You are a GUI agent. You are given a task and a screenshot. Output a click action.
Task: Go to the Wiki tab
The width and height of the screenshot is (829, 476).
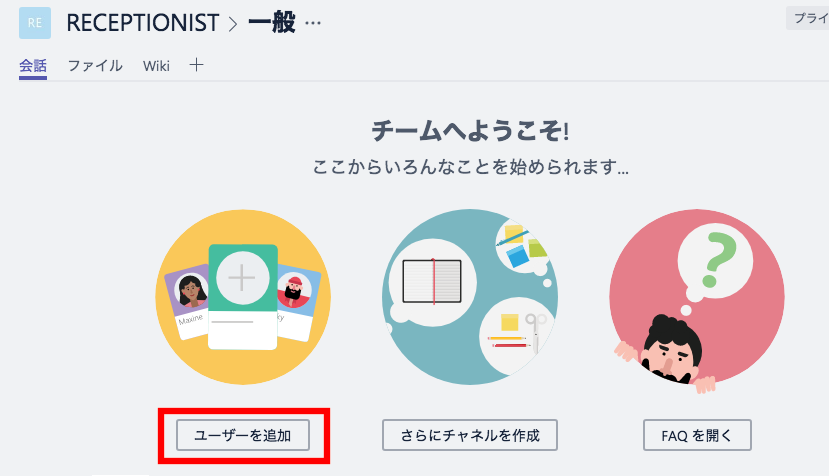[156, 66]
